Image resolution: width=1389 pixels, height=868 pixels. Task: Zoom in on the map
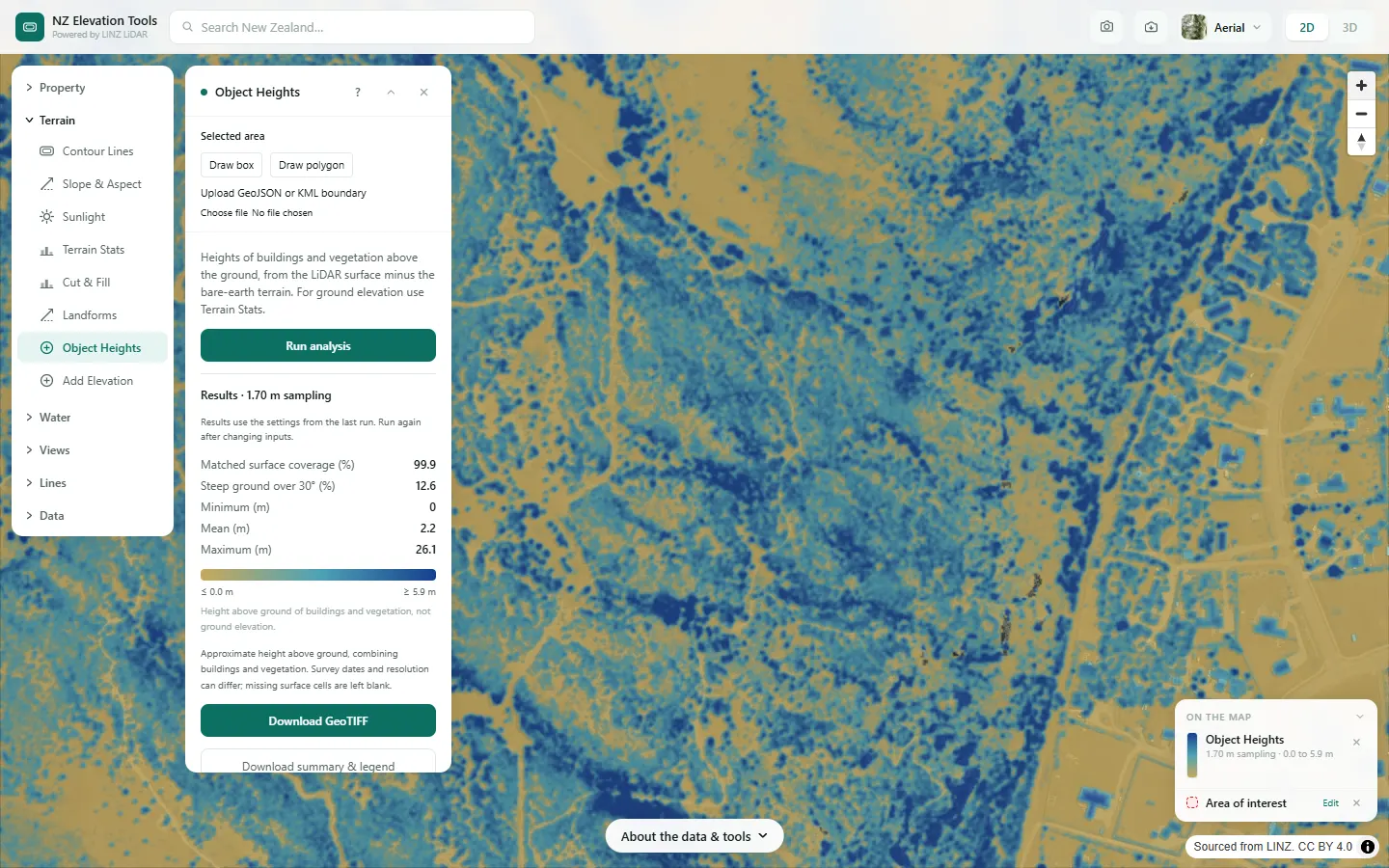1361,86
